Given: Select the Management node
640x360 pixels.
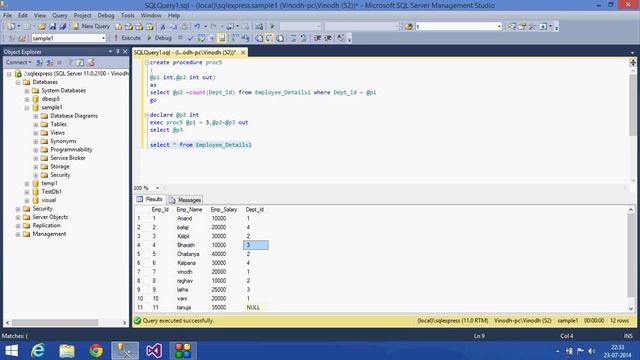Looking at the screenshot, I should pos(49,234).
